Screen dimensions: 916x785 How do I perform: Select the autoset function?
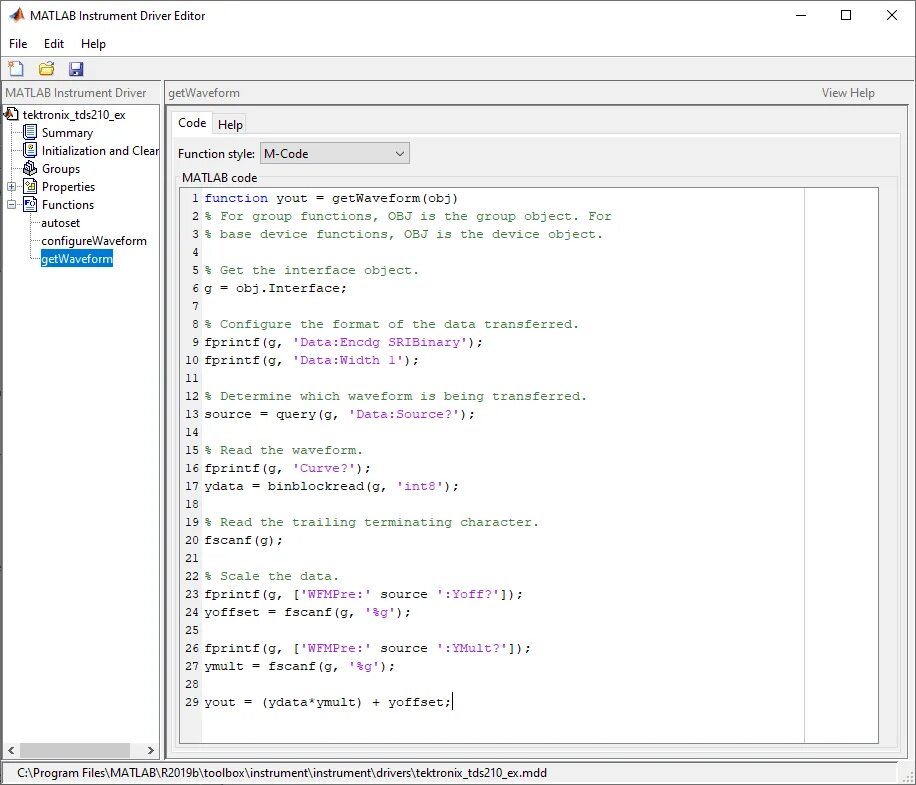point(60,223)
